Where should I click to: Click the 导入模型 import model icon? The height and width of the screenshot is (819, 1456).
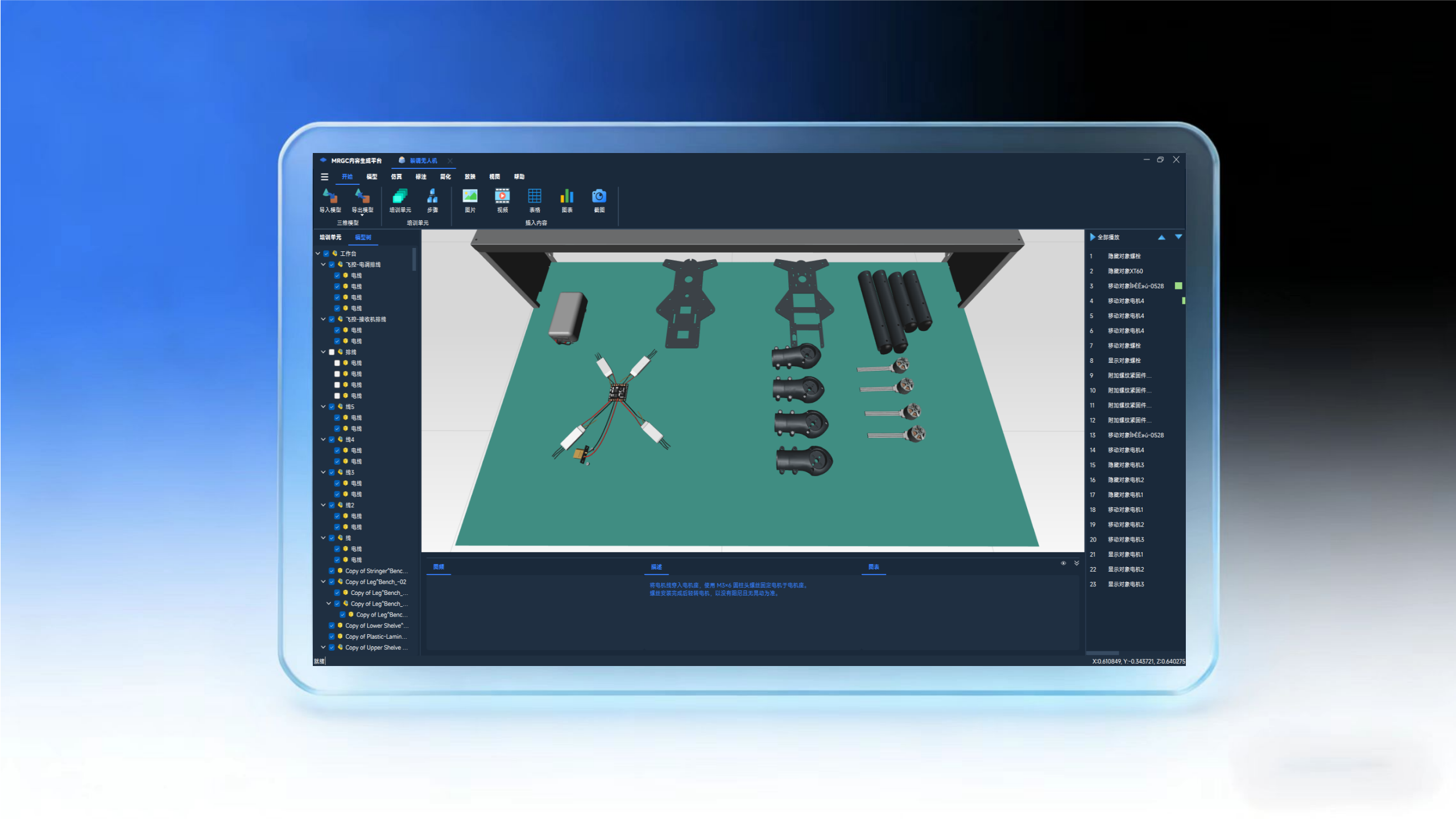pyautogui.click(x=330, y=197)
